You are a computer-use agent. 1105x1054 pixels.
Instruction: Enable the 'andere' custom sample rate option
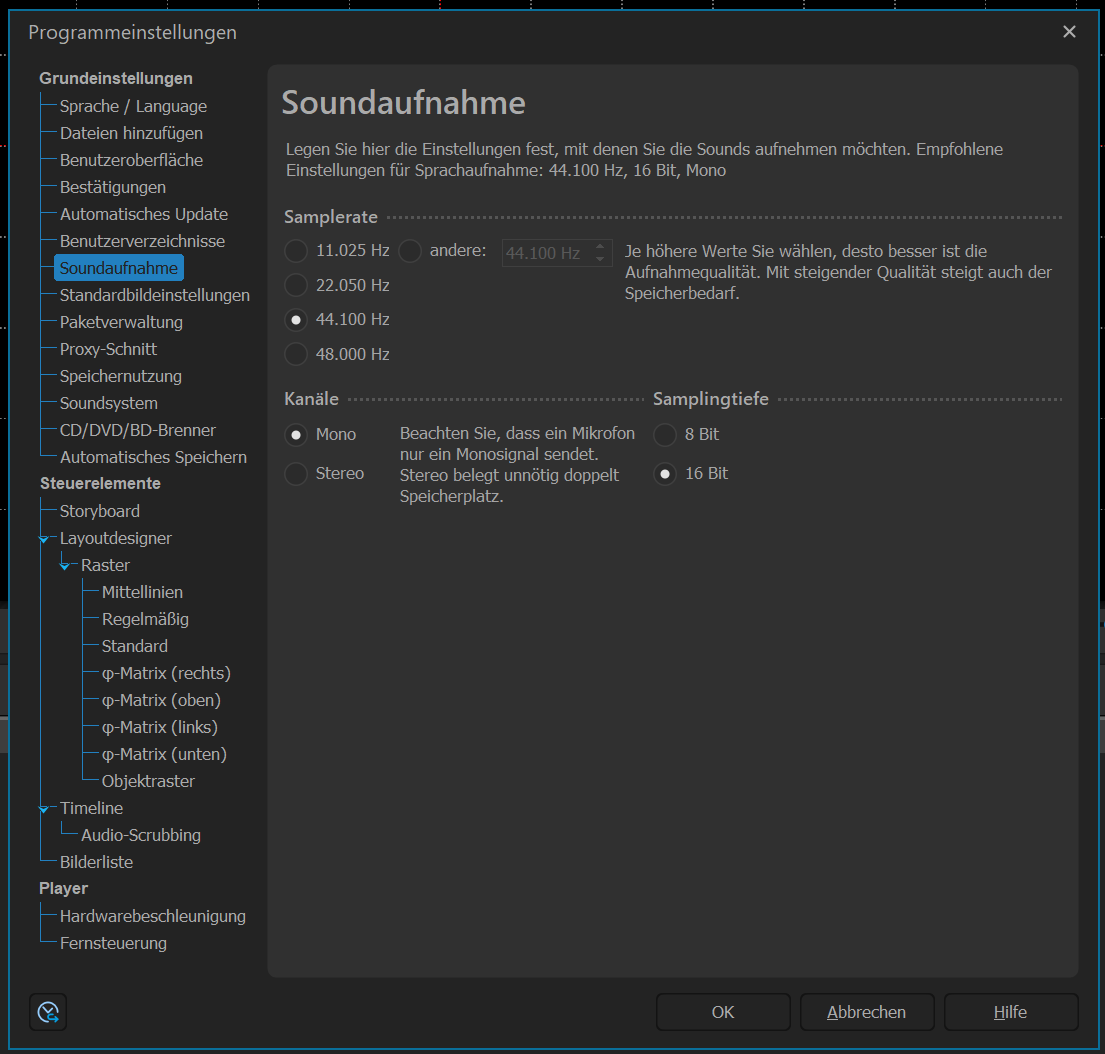point(410,251)
